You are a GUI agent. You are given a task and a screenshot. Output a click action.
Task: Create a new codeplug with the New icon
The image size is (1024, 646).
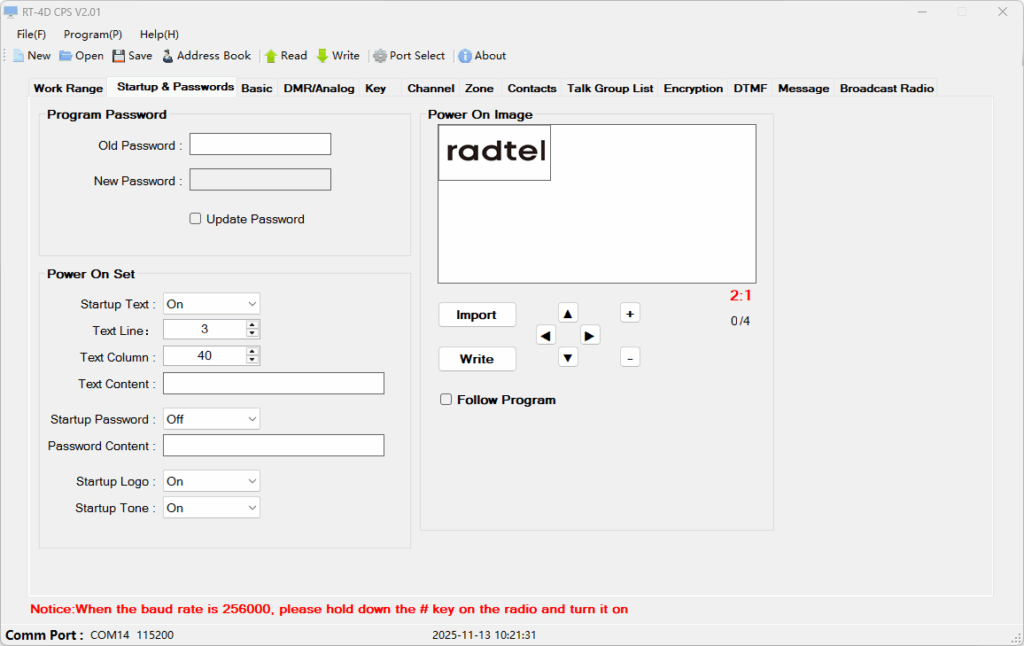coord(31,56)
